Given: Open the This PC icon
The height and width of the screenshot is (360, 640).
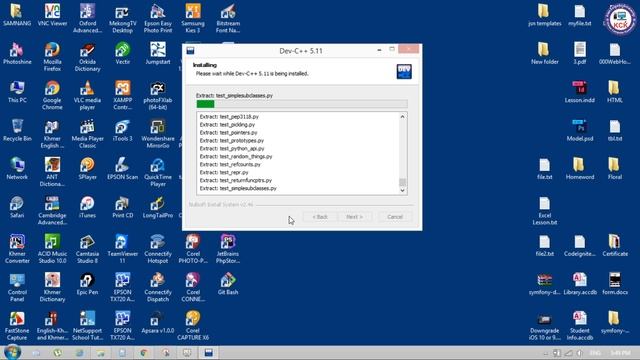Looking at the screenshot, I should pos(17,92).
